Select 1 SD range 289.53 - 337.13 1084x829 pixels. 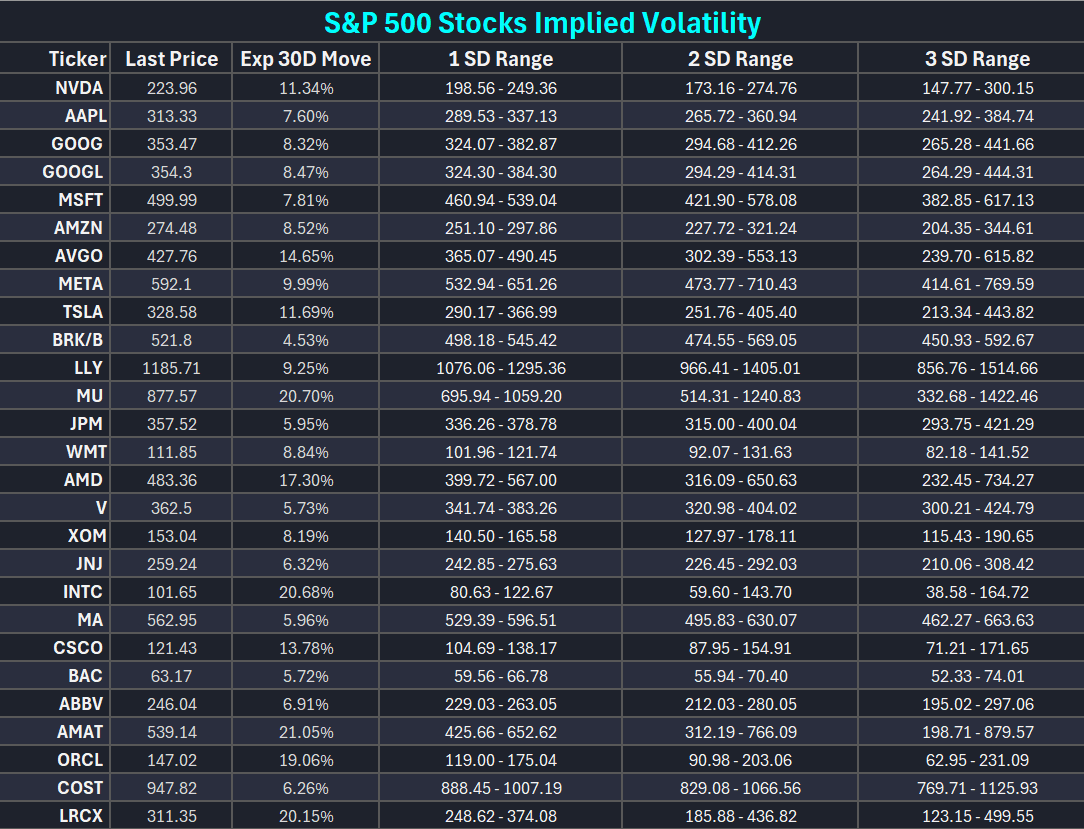501,116
